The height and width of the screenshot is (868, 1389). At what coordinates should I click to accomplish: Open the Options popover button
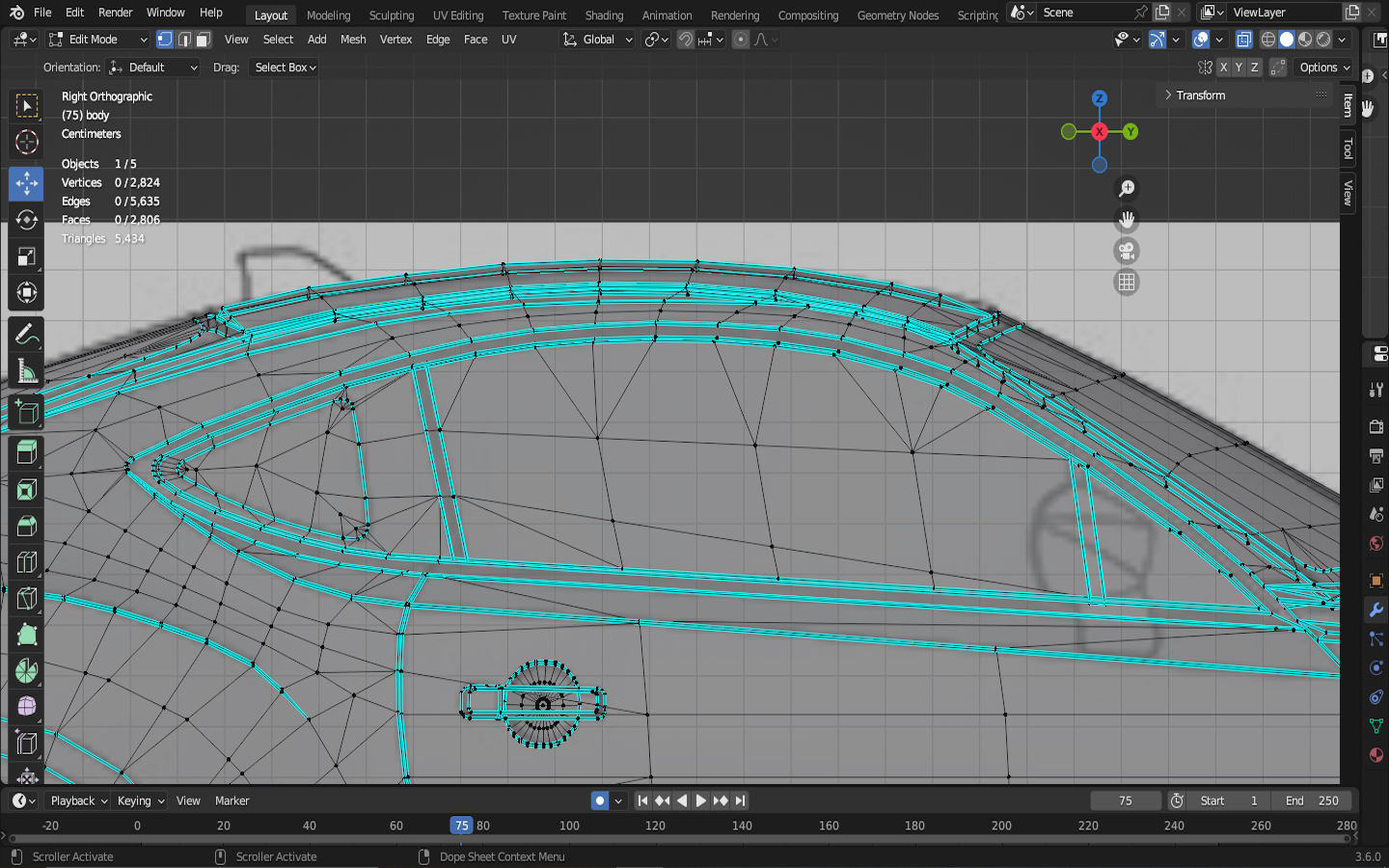click(1324, 68)
